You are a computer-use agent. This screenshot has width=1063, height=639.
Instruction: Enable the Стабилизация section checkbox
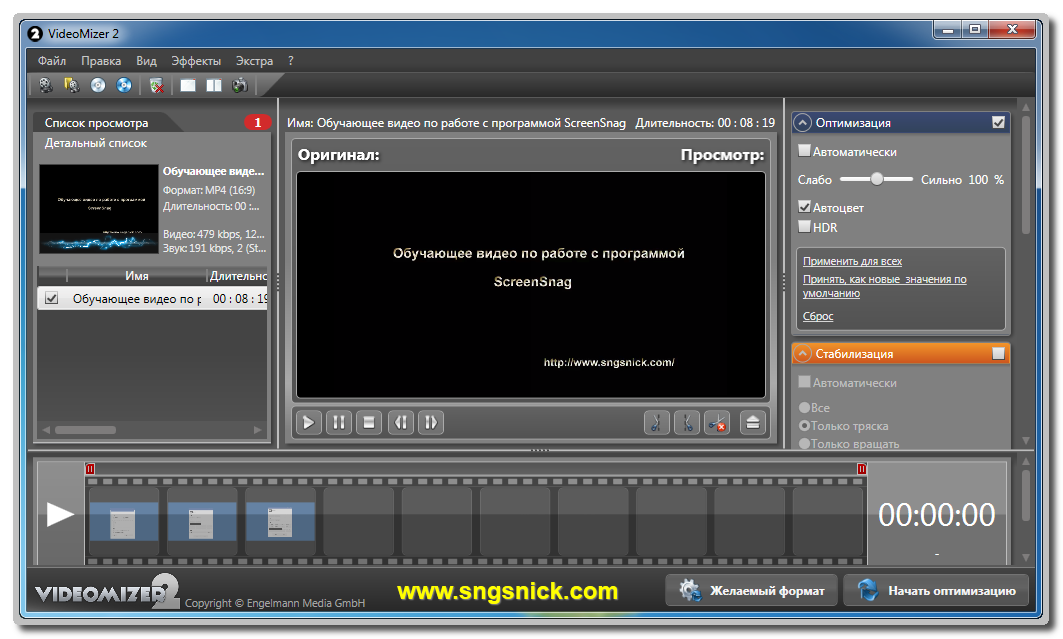coord(998,354)
